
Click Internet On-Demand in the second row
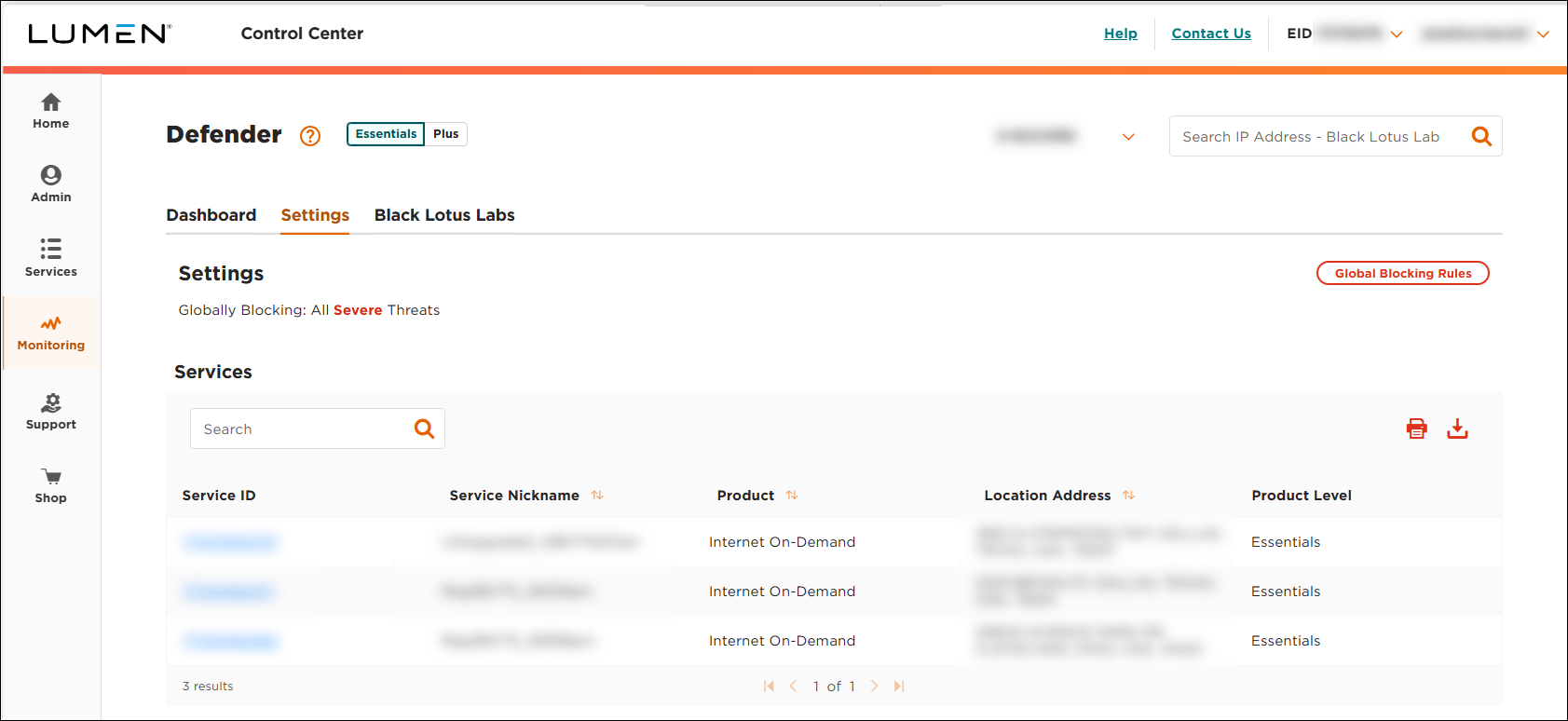coord(782,592)
